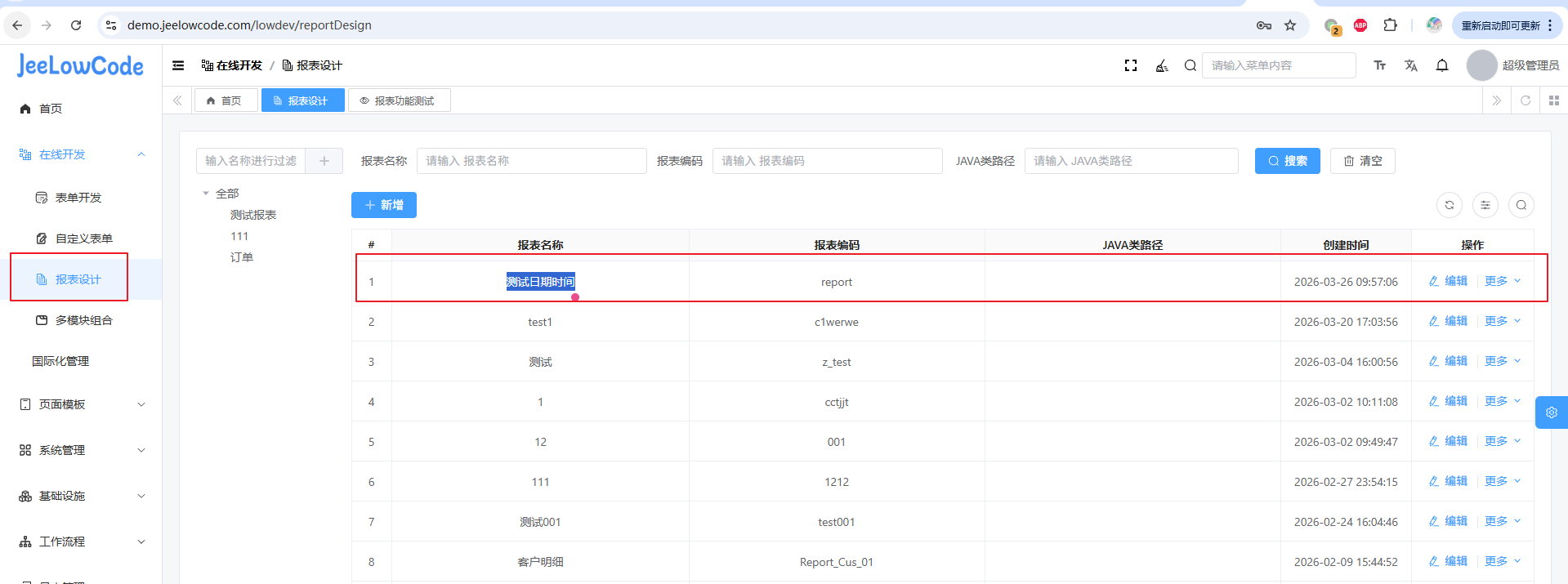Open 更多 dropdown for report row 1
This screenshot has width=1568, height=584.
click(x=1502, y=281)
